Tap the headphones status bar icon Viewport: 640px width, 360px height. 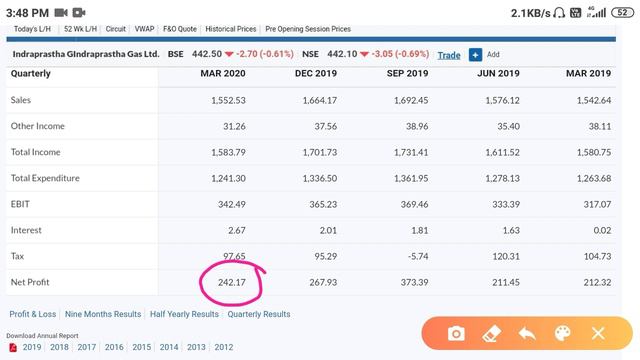tap(559, 13)
